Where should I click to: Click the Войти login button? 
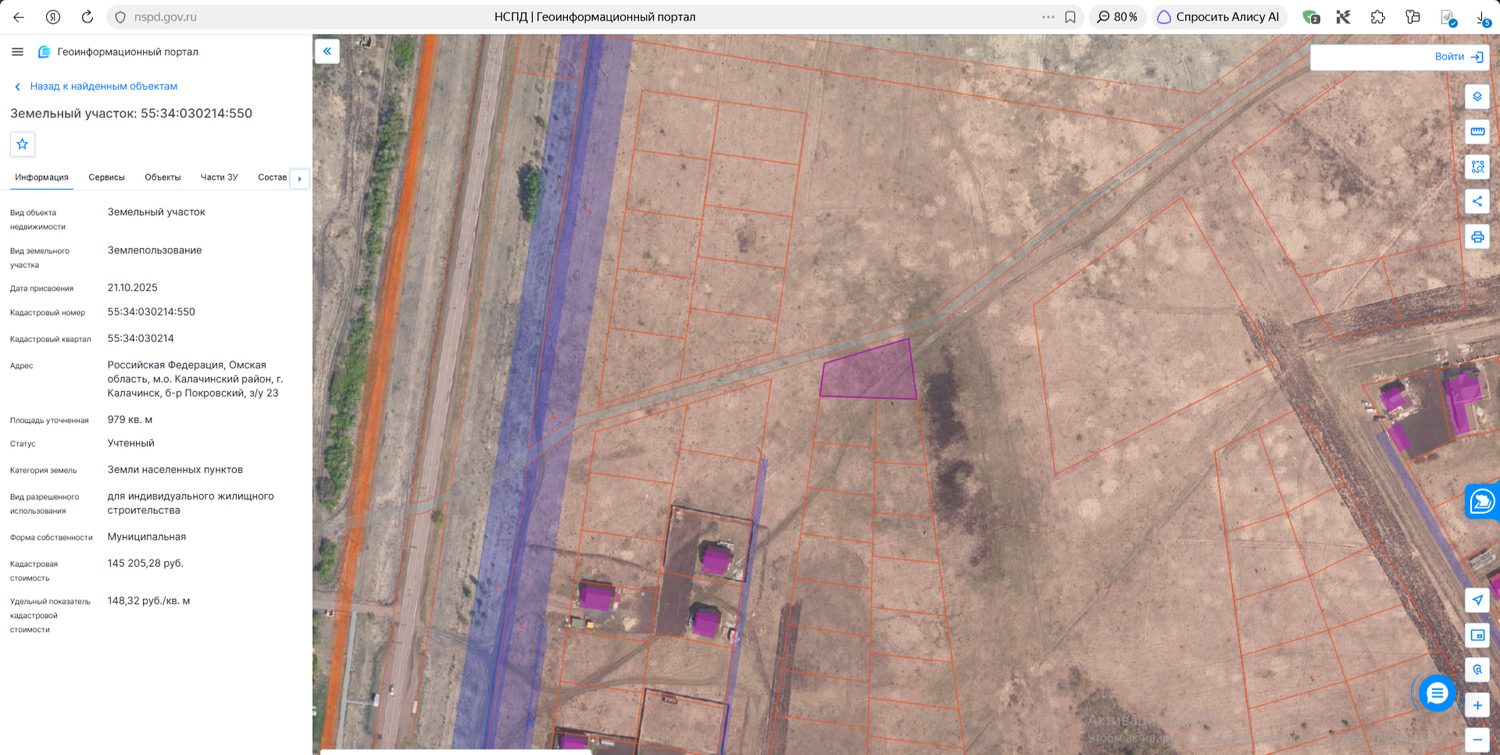(x=1458, y=57)
